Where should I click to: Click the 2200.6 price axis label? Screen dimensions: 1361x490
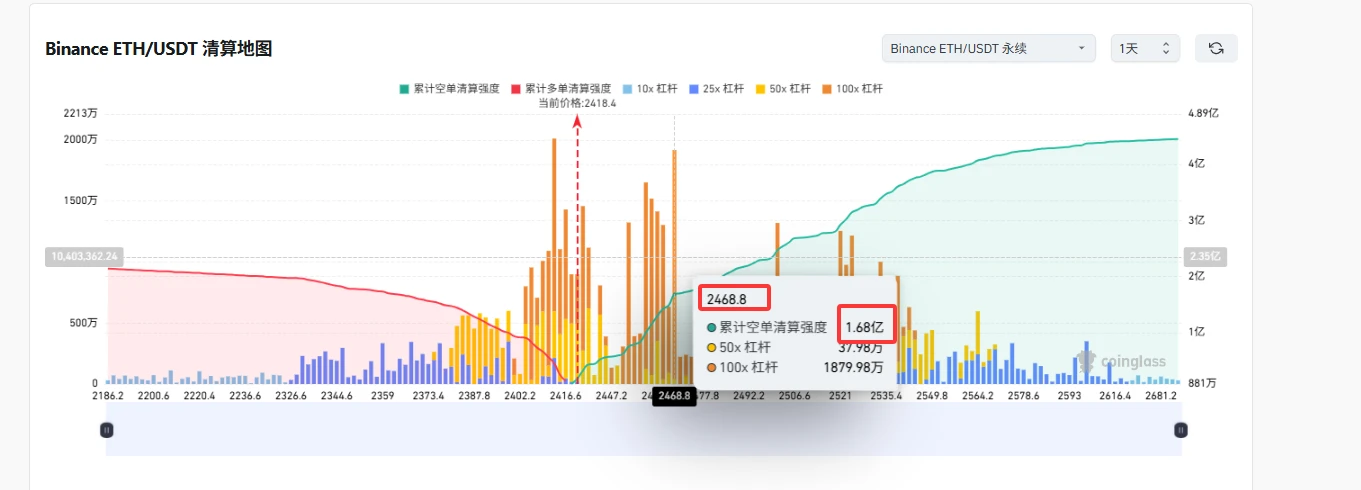[154, 396]
